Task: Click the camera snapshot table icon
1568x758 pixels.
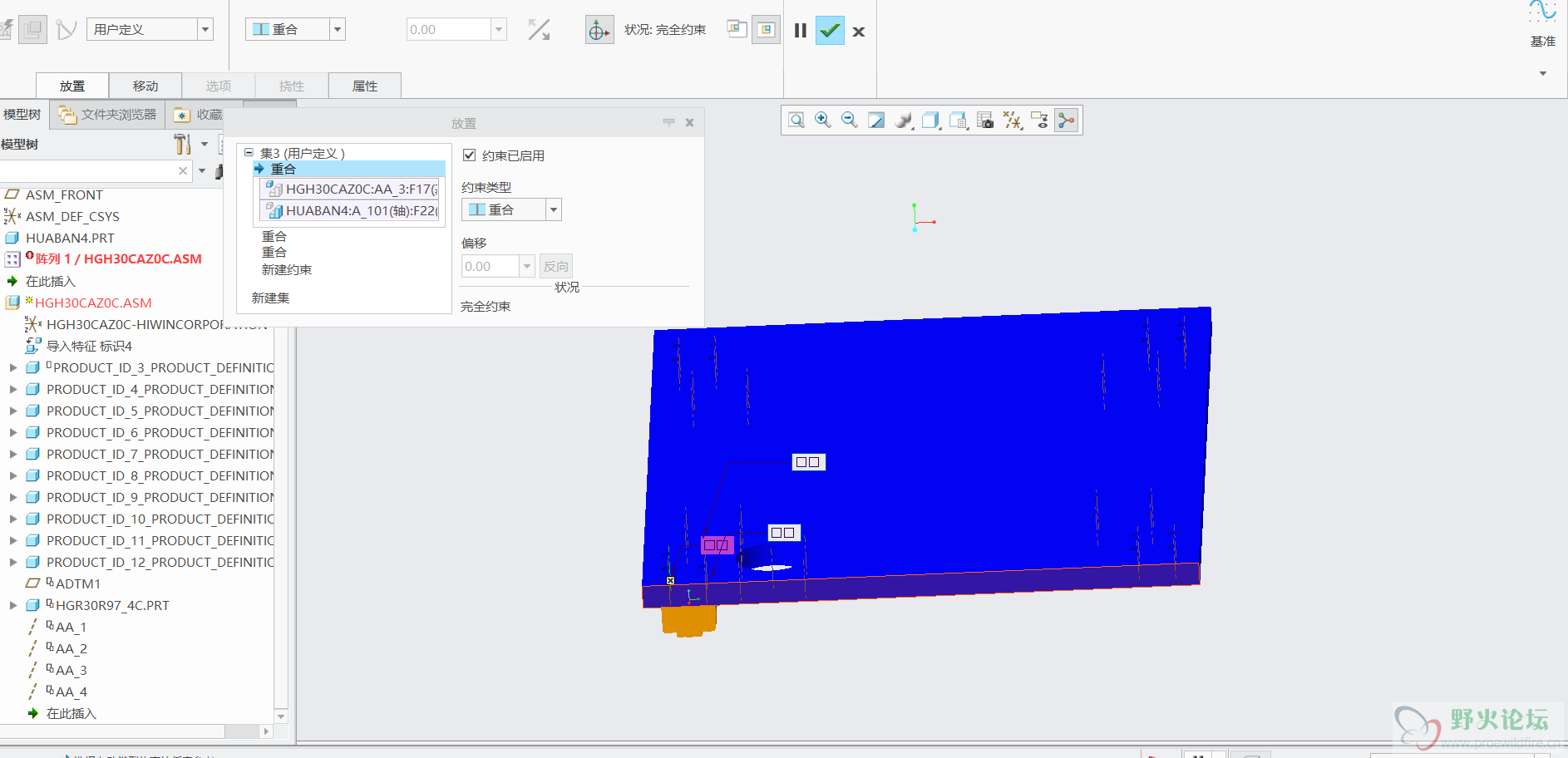Action: tap(985, 121)
